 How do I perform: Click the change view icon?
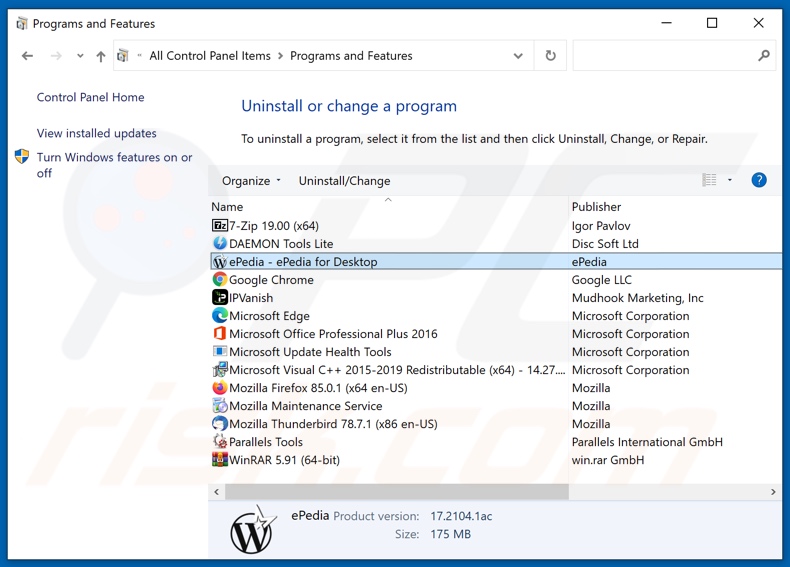point(709,180)
